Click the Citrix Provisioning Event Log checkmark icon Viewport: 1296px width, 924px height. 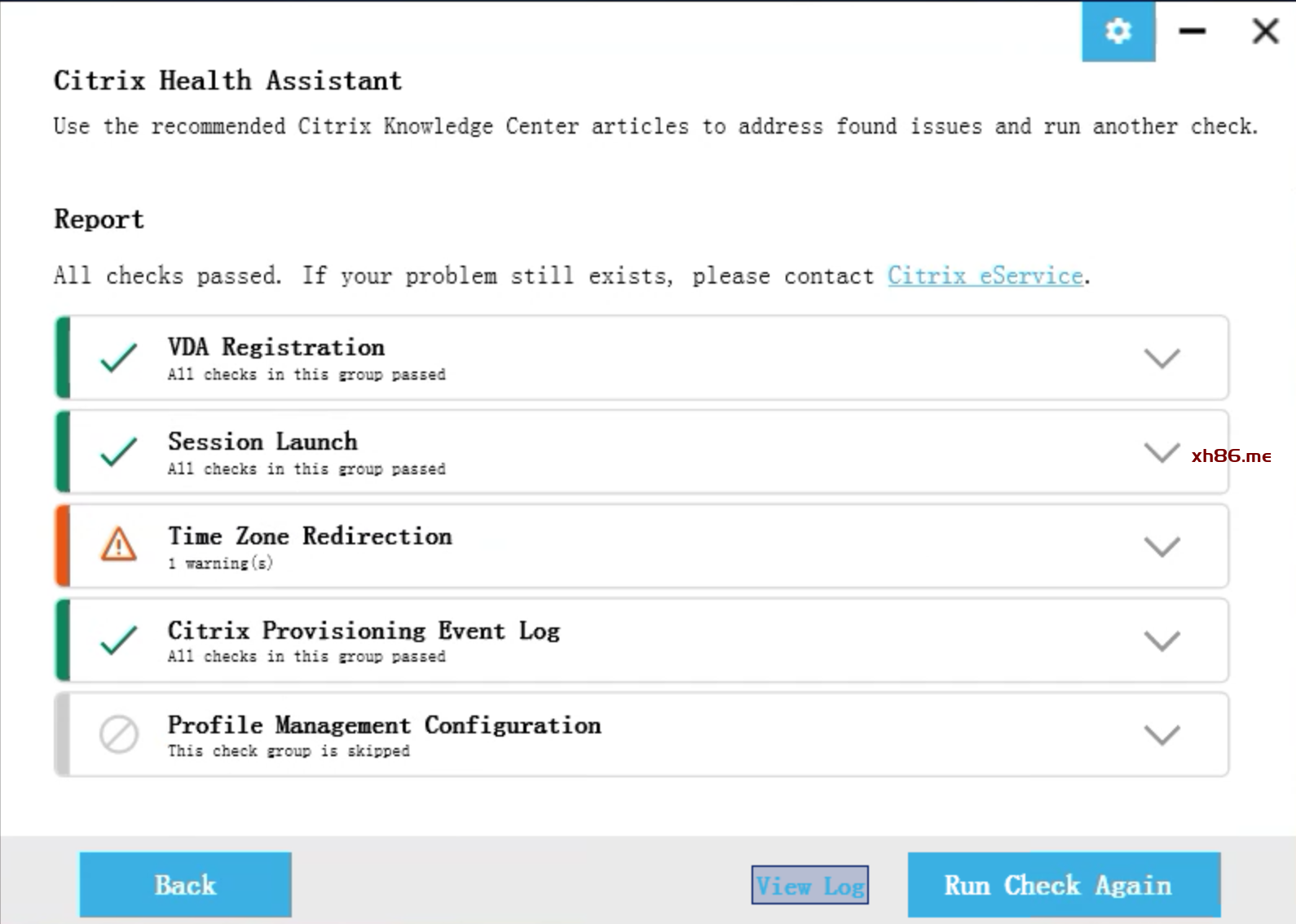pos(119,640)
